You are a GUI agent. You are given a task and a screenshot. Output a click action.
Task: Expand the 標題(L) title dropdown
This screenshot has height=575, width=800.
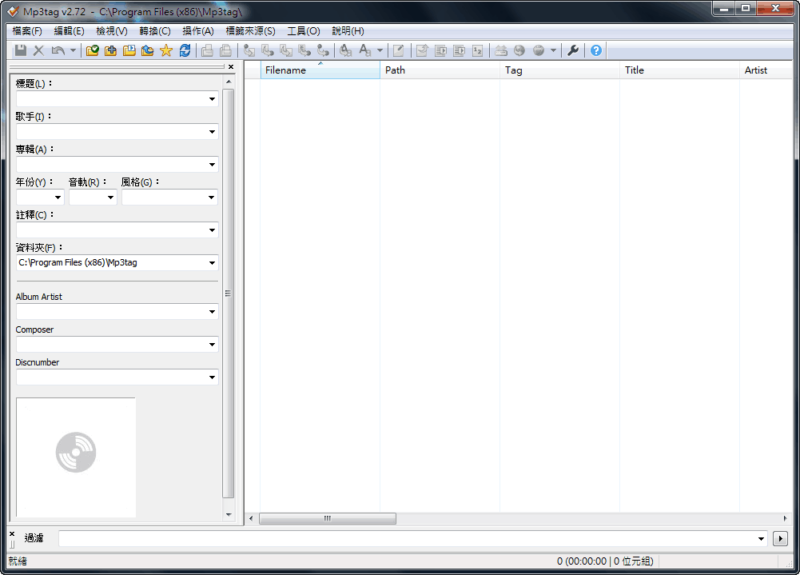212,99
